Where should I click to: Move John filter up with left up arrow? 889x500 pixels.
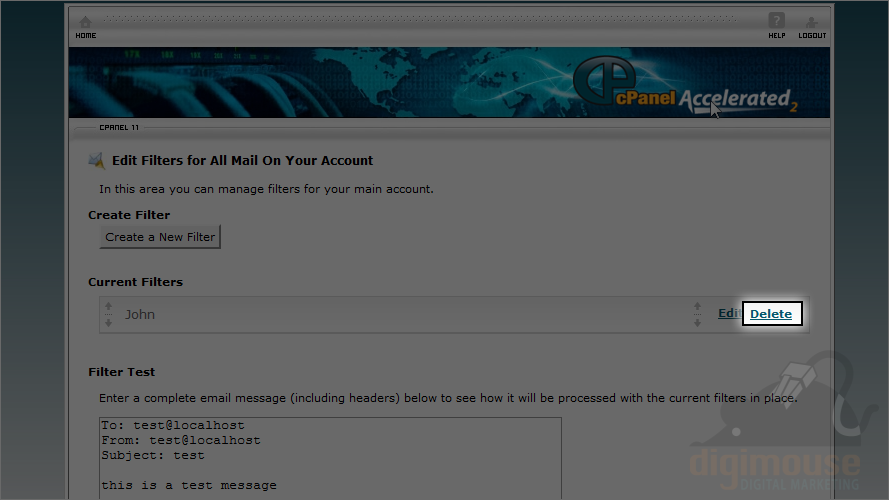coord(108,307)
